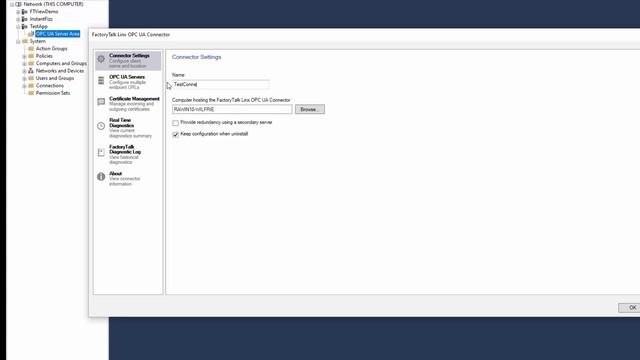640x360 pixels.
Task: Click the OPC UA Servers stack icon
Action: (101, 80)
